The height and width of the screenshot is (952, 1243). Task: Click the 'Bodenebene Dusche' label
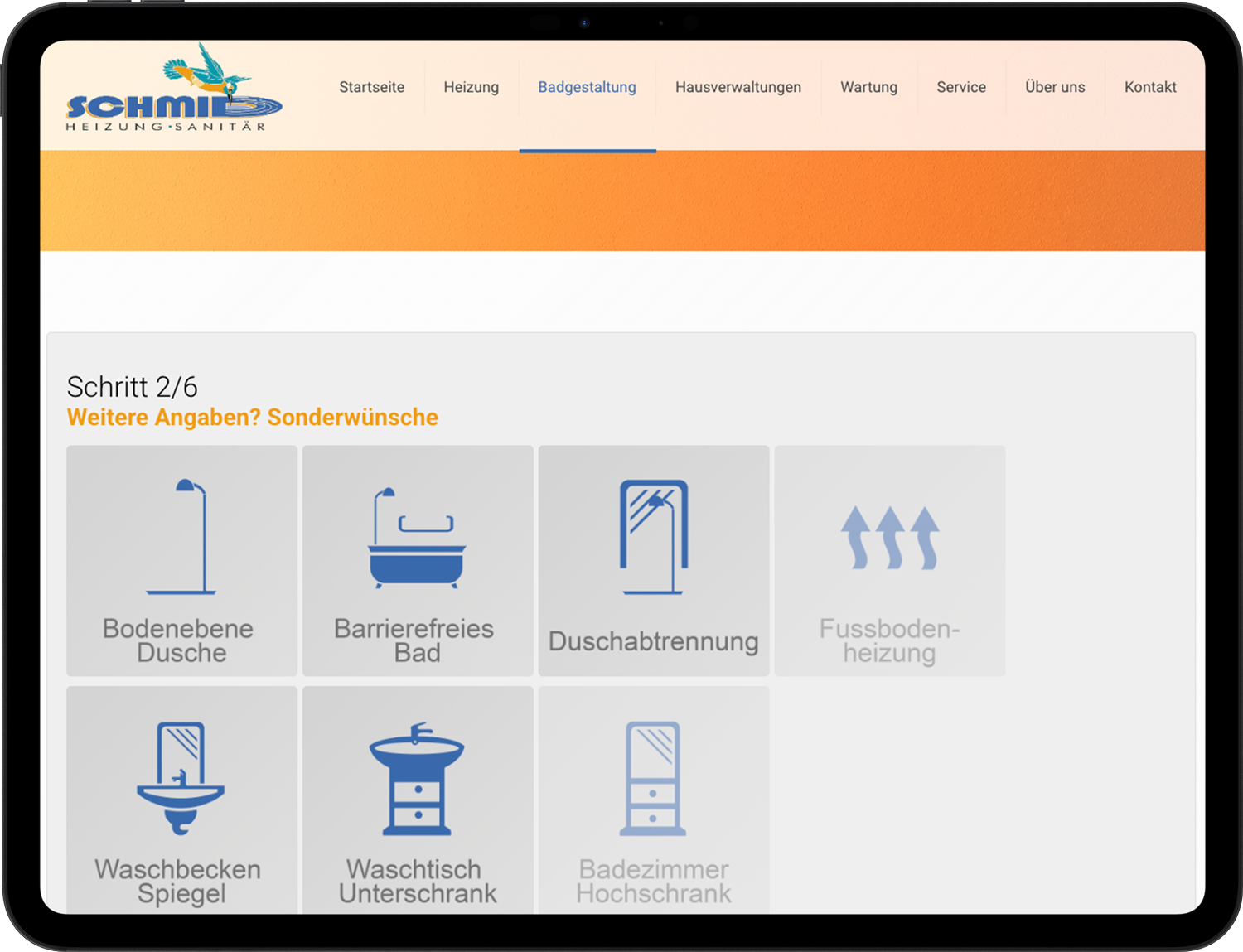point(179,640)
